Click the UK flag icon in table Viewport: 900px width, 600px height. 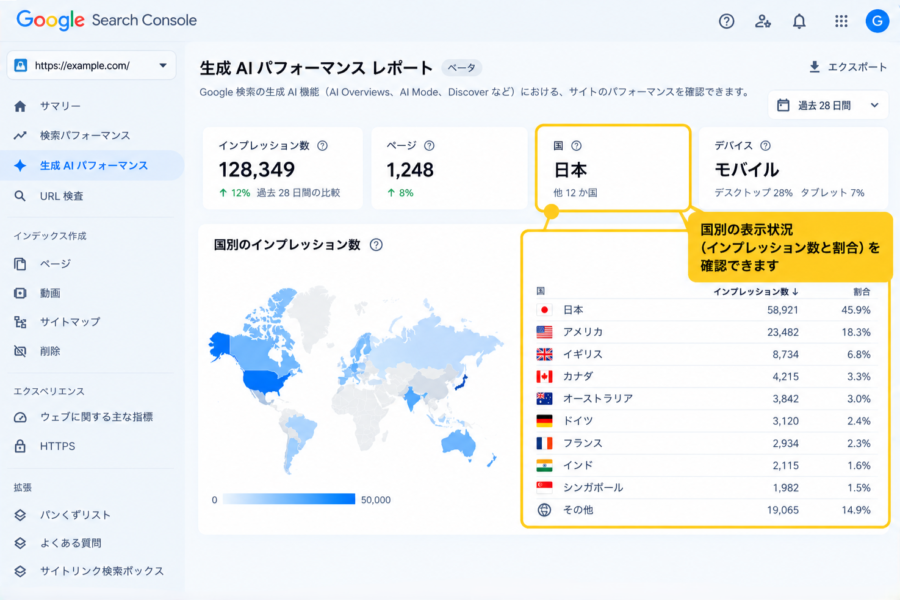point(544,354)
